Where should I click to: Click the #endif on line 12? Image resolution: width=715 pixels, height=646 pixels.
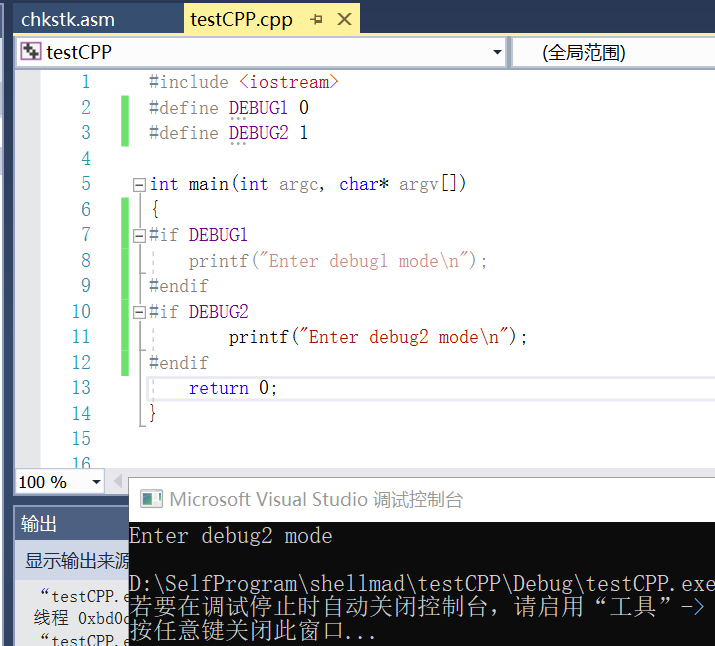coord(179,363)
